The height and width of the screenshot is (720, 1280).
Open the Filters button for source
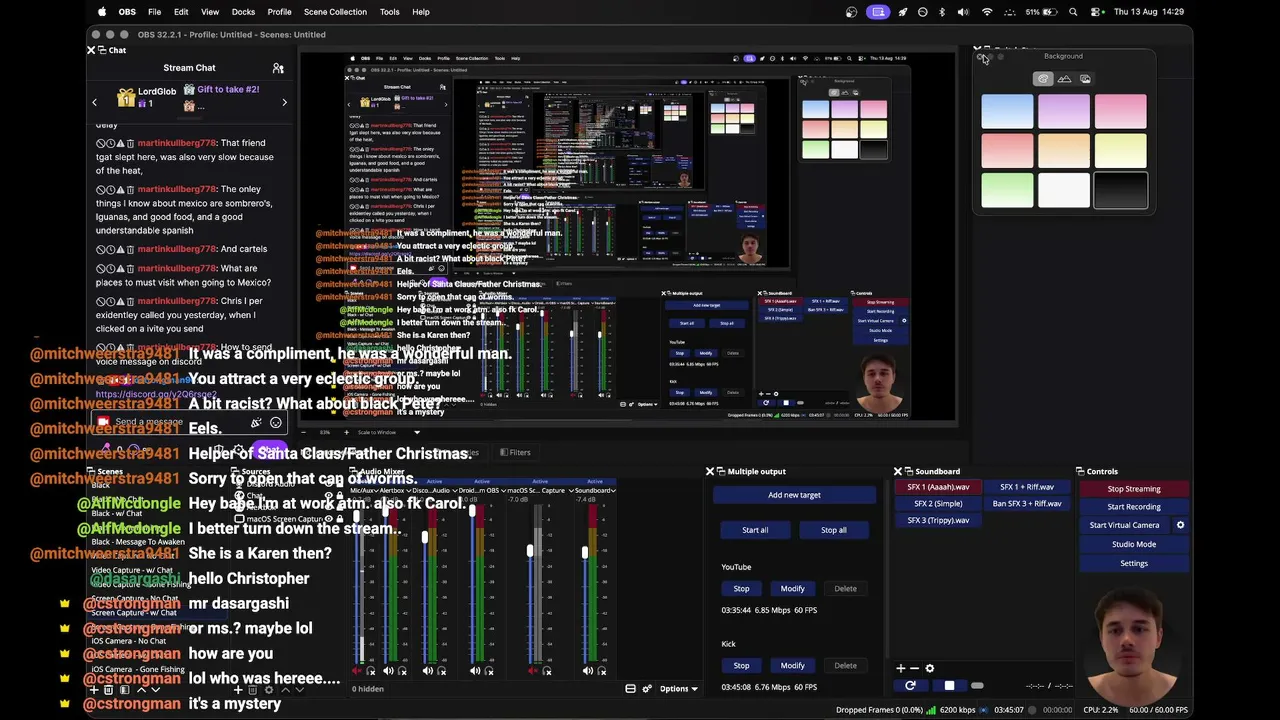click(x=515, y=453)
